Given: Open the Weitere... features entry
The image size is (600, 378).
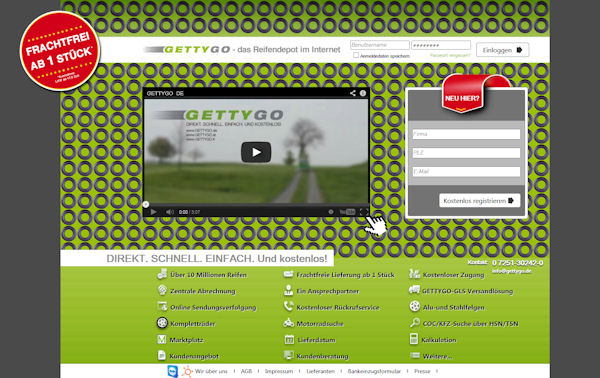Looking at the screenshot, I should tap(437, 356).
